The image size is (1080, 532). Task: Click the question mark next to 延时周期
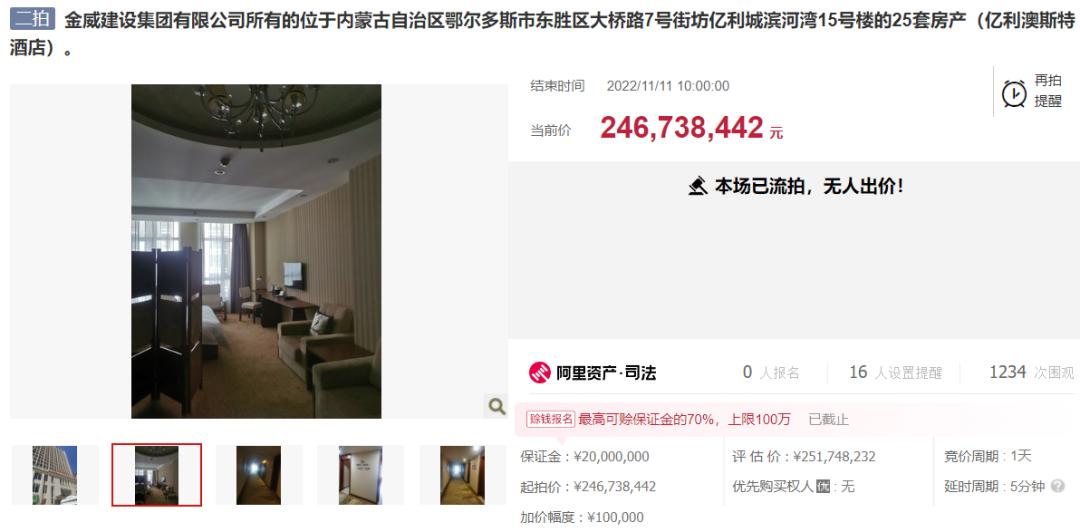click(1057, 487)
